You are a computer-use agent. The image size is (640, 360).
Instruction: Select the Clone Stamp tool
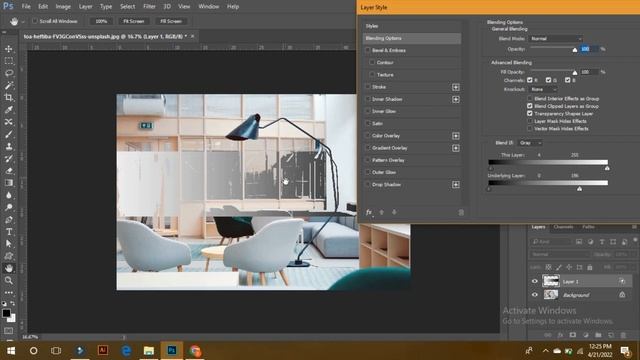coord(9,147)
